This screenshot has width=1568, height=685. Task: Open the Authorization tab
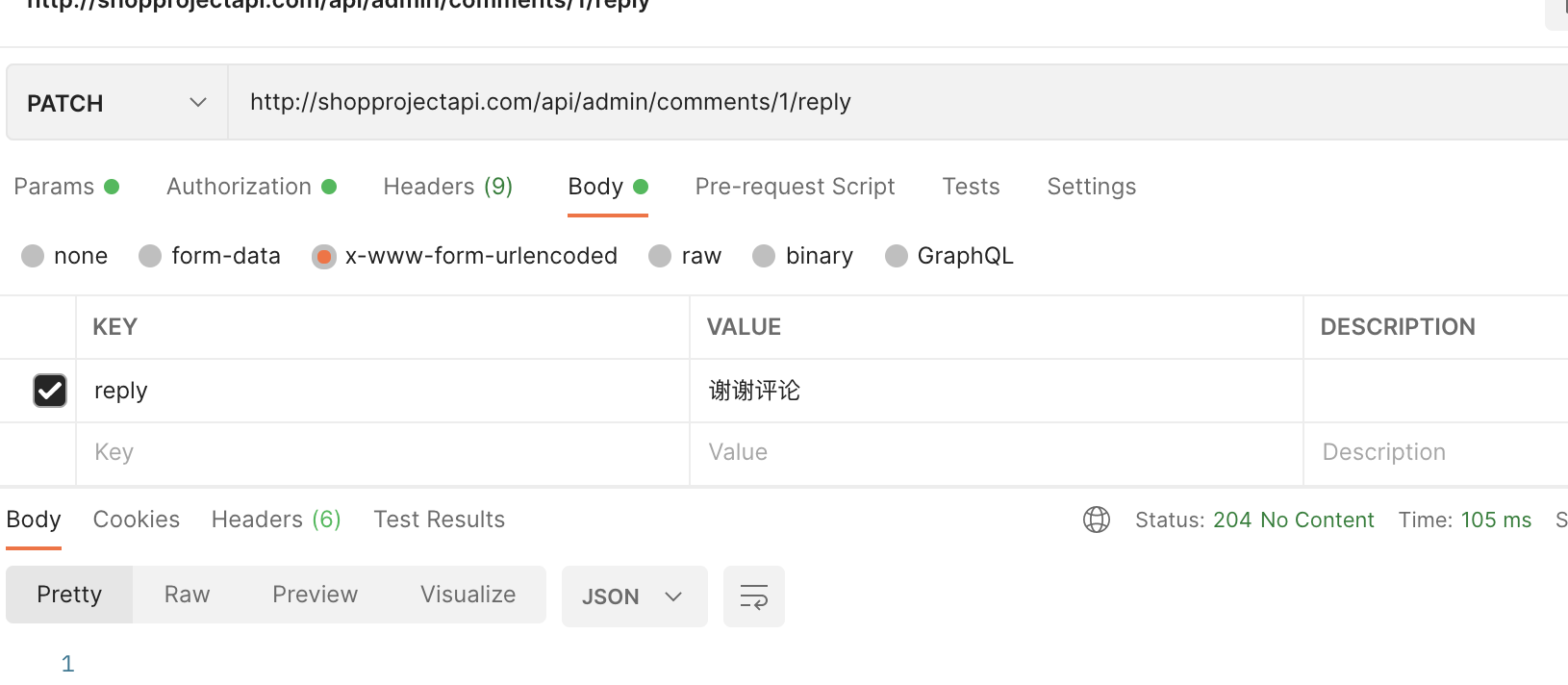click(x=251, y=187)
